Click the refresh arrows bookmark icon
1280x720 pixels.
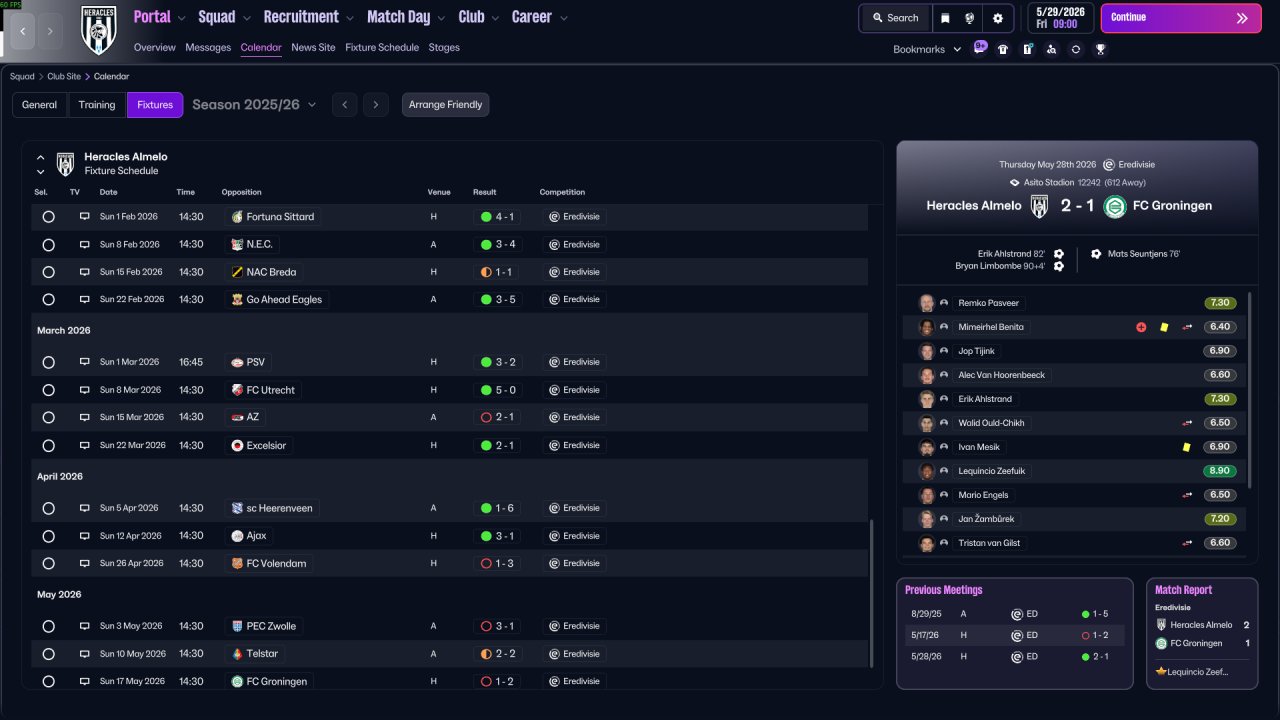(1076, 49)
